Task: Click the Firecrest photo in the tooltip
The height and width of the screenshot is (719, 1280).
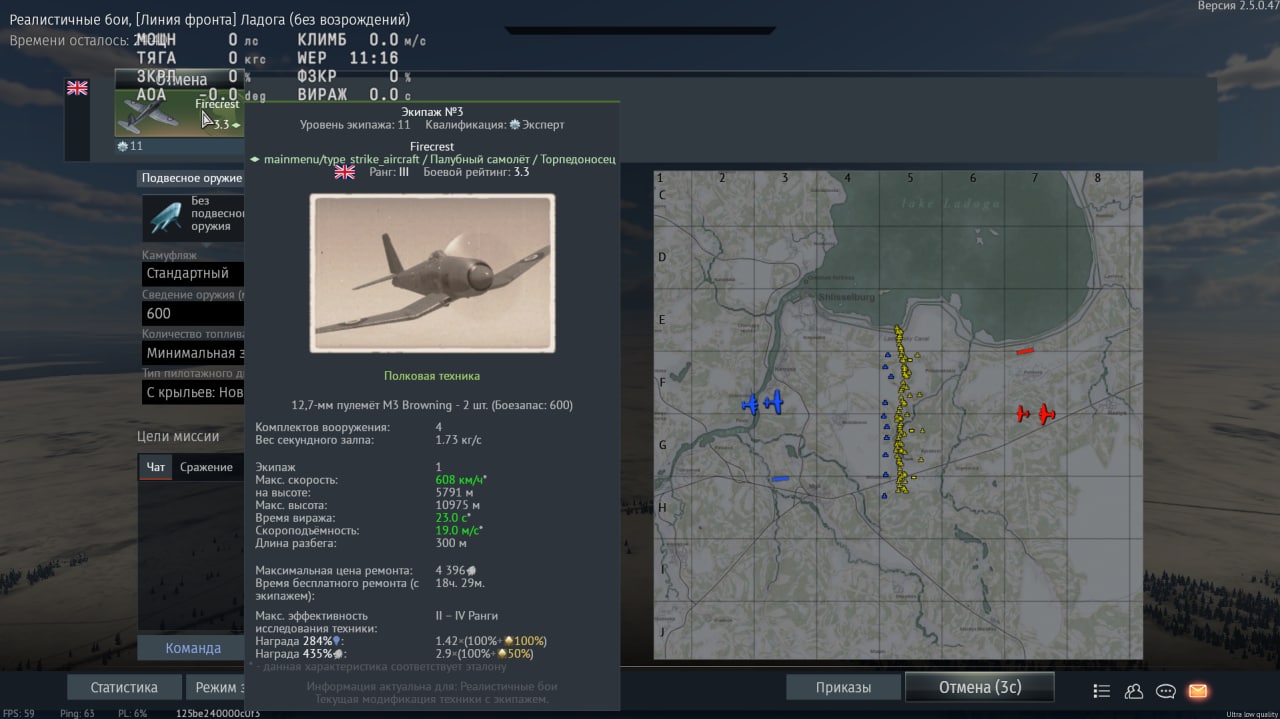Action: (432, 273)
